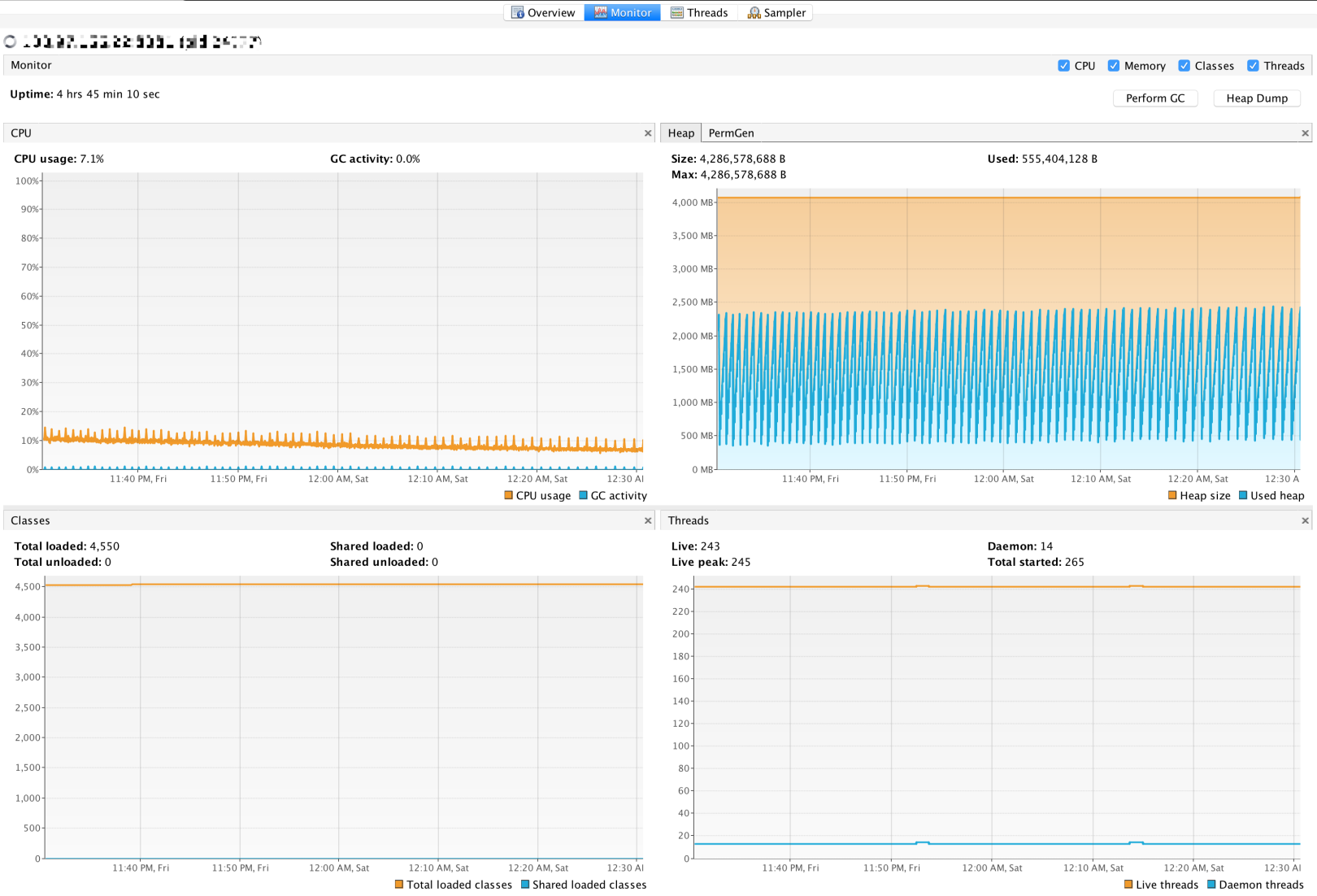Click the Total unloaded 0 text

[63, 562]
